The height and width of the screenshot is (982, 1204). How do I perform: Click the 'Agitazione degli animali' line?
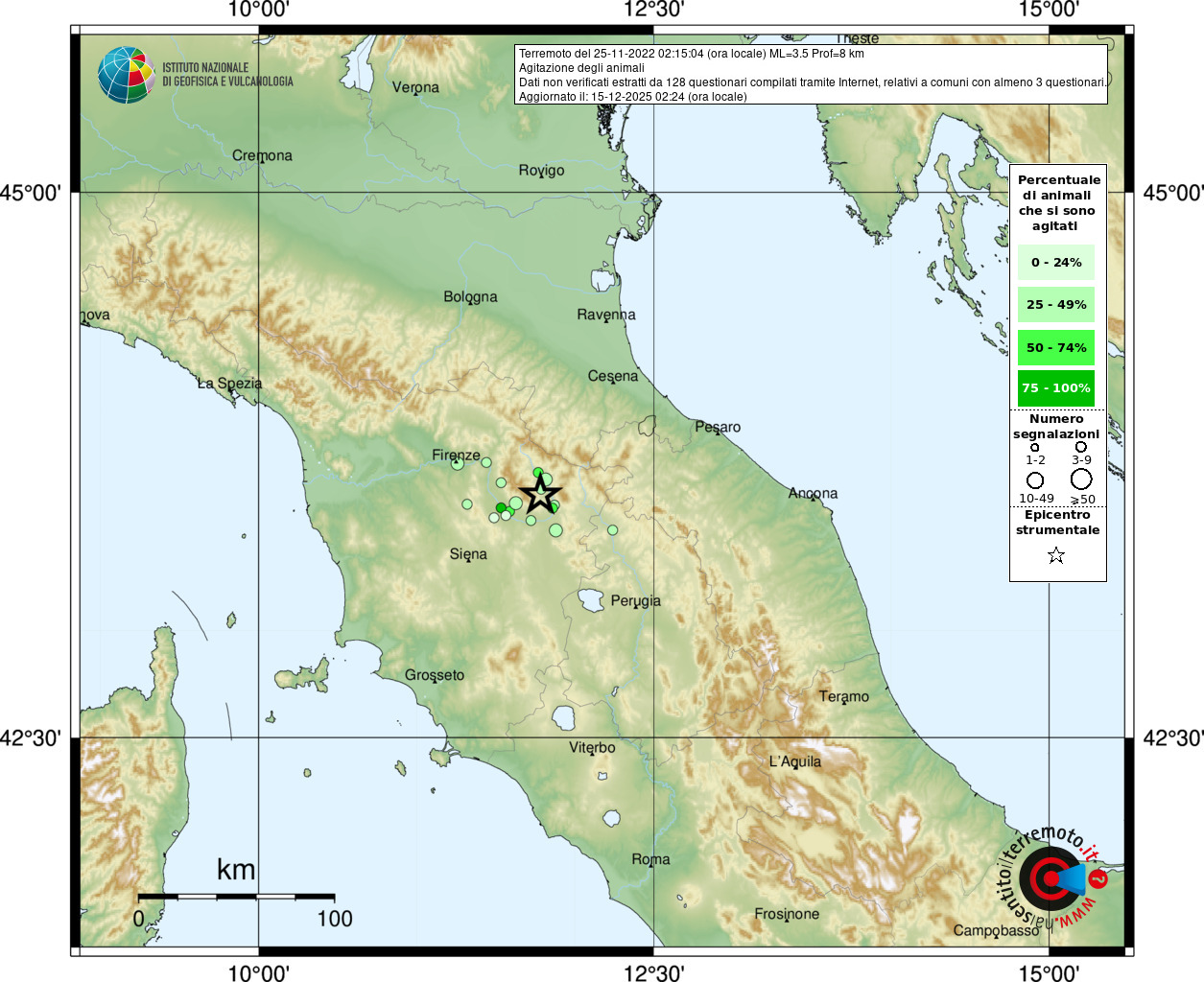581,68
